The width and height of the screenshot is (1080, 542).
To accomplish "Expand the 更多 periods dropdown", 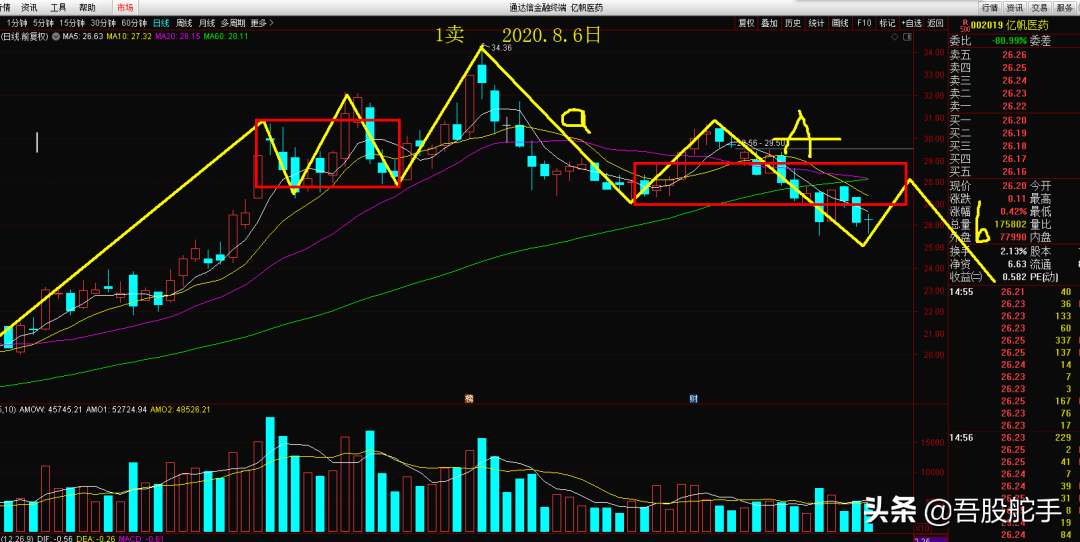I will coord(262,23).
